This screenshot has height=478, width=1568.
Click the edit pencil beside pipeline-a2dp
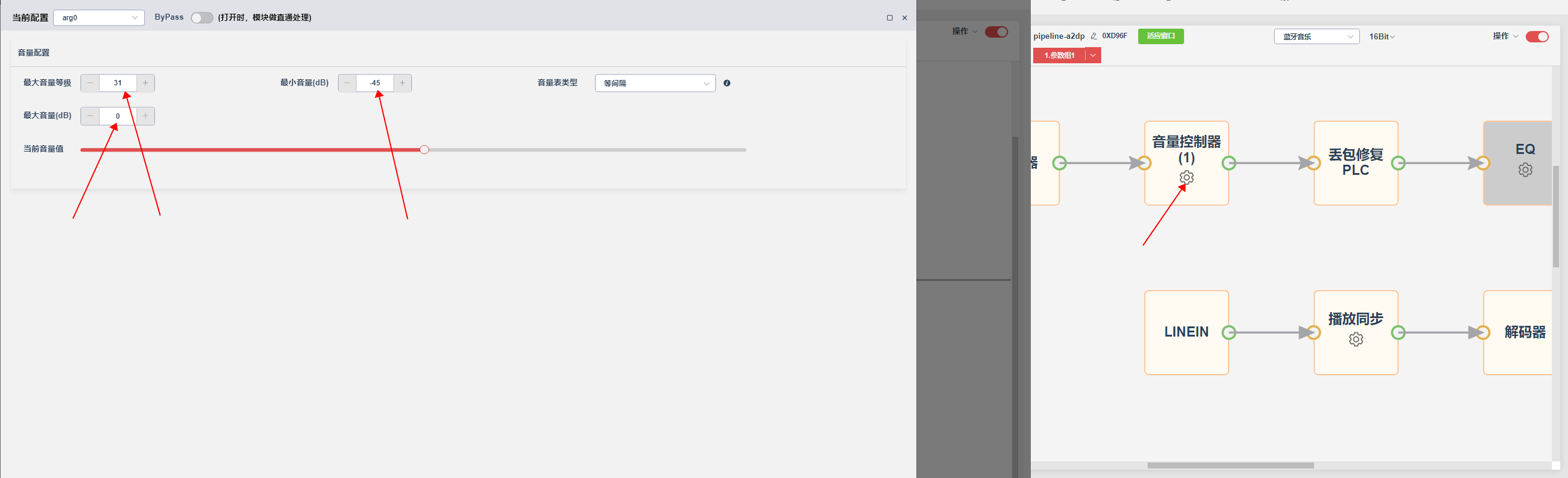pyautogui.click(x=1093, y=36)
